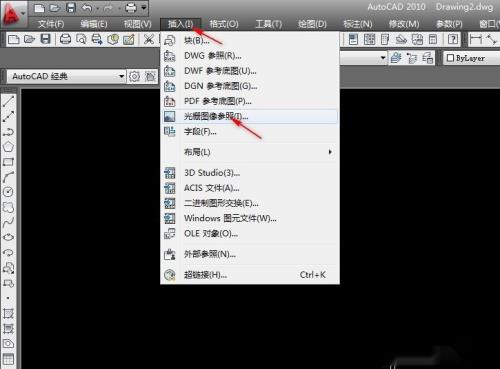500x369 pixels.
Task: Click workspace settings gear icon
Action: [x=134, y=76]
